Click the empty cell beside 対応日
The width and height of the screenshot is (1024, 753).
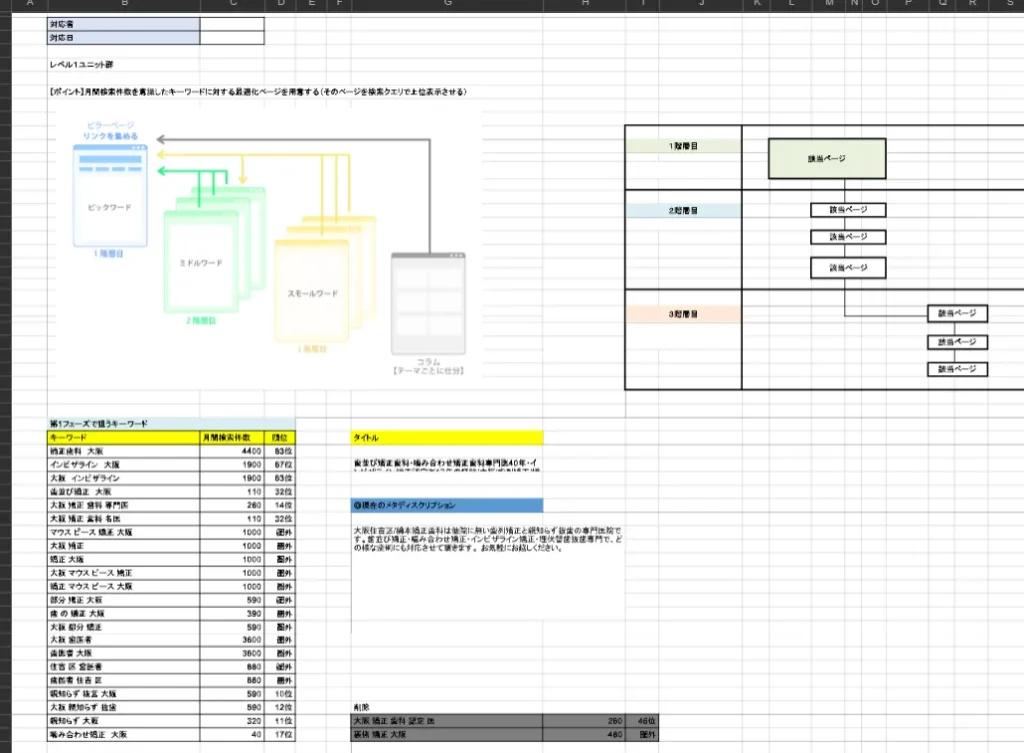(x=232, y=38)
